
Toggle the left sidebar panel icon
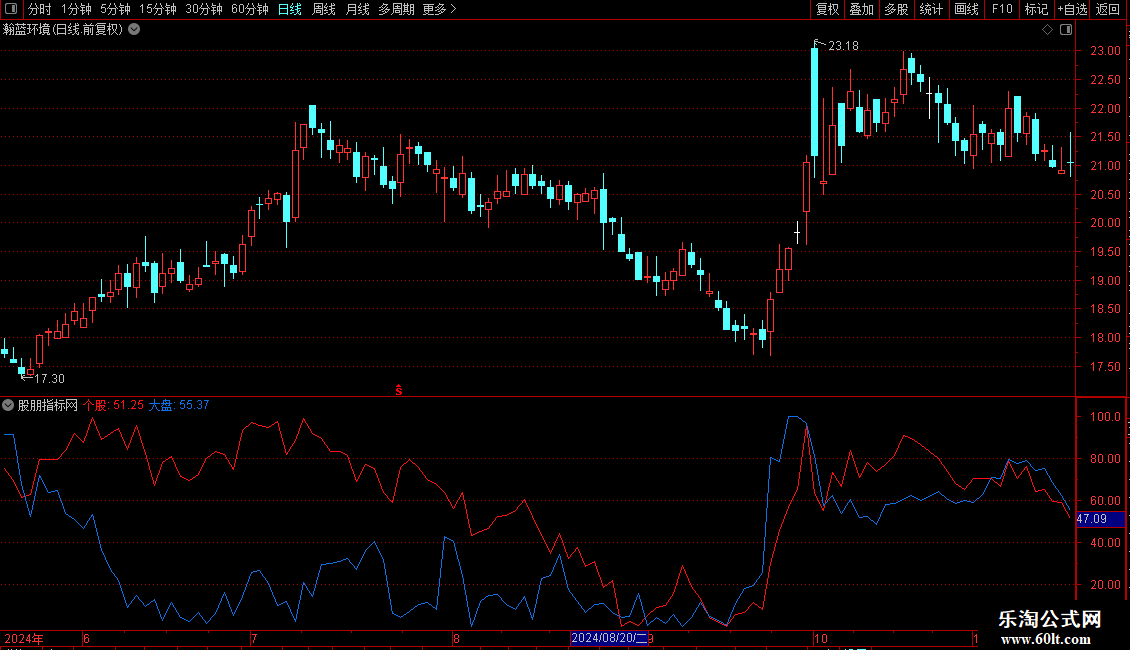tap(11, 9)
